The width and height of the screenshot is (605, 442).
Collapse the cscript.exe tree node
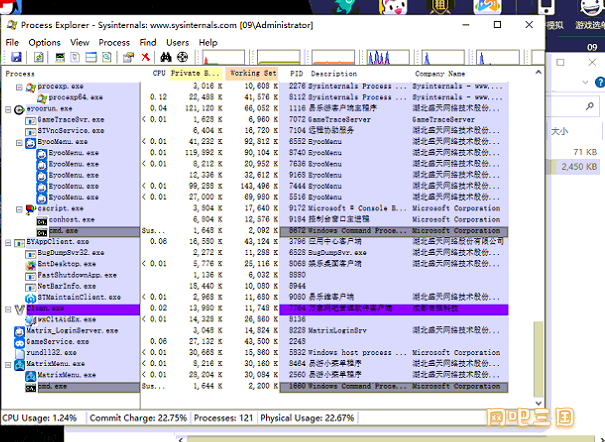tap(19, 209)
